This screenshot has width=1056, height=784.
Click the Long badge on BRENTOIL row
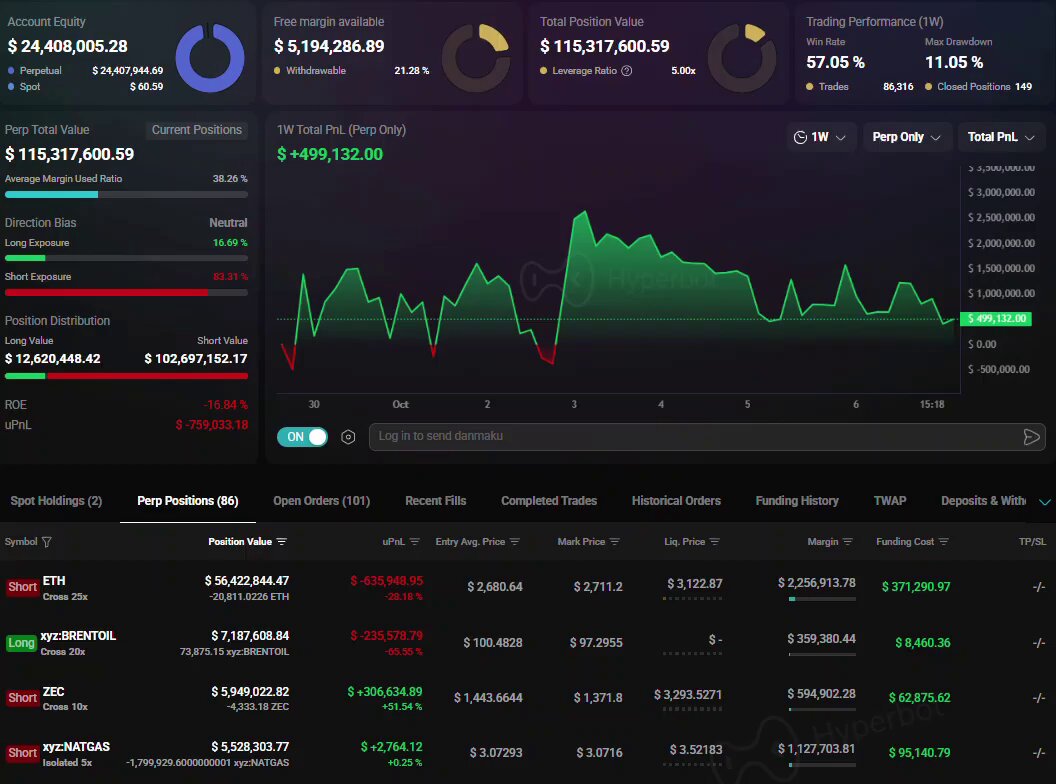point(21,643)
